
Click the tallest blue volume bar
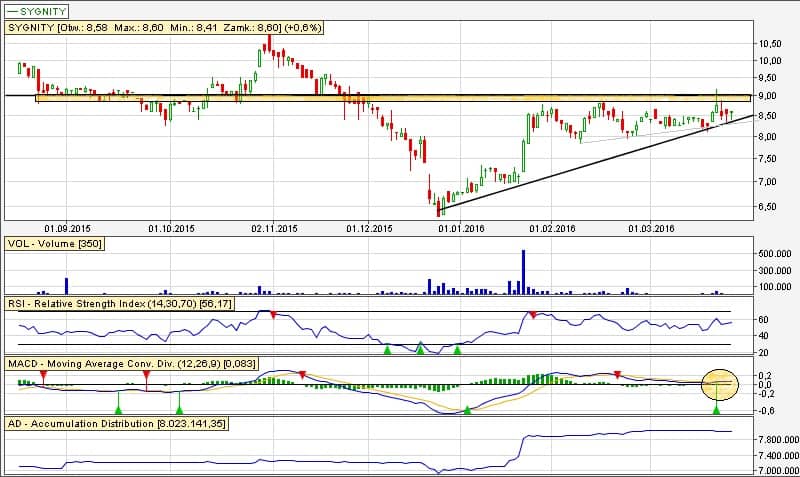coord(523,272)
